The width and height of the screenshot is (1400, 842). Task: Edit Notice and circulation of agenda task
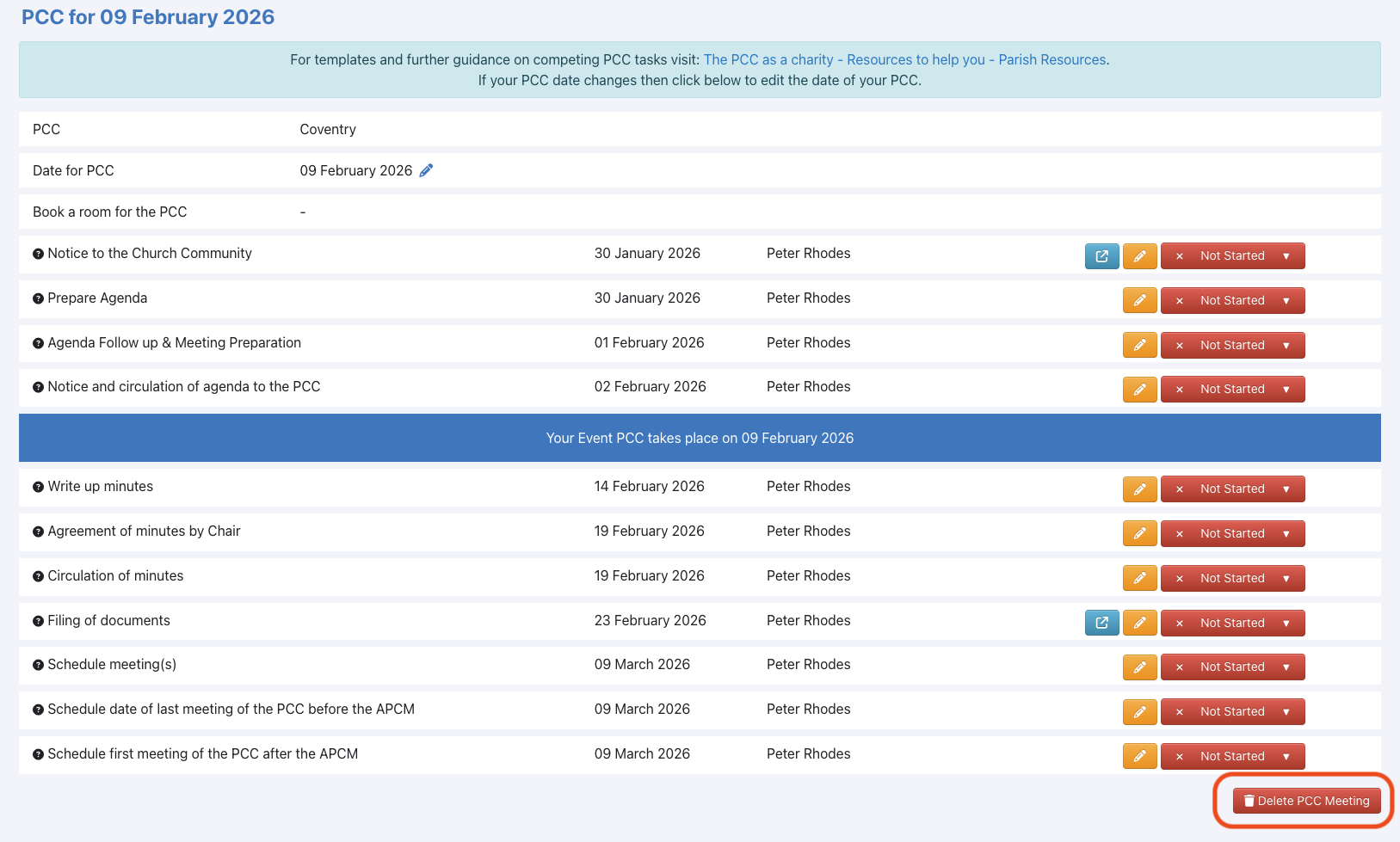coord(1139,390)
